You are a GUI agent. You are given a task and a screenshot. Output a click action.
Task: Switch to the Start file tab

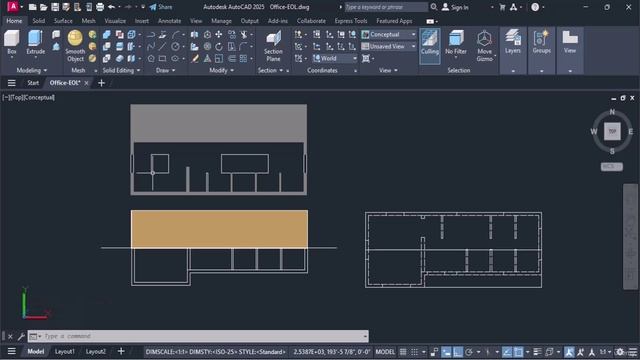pos(33,83)
